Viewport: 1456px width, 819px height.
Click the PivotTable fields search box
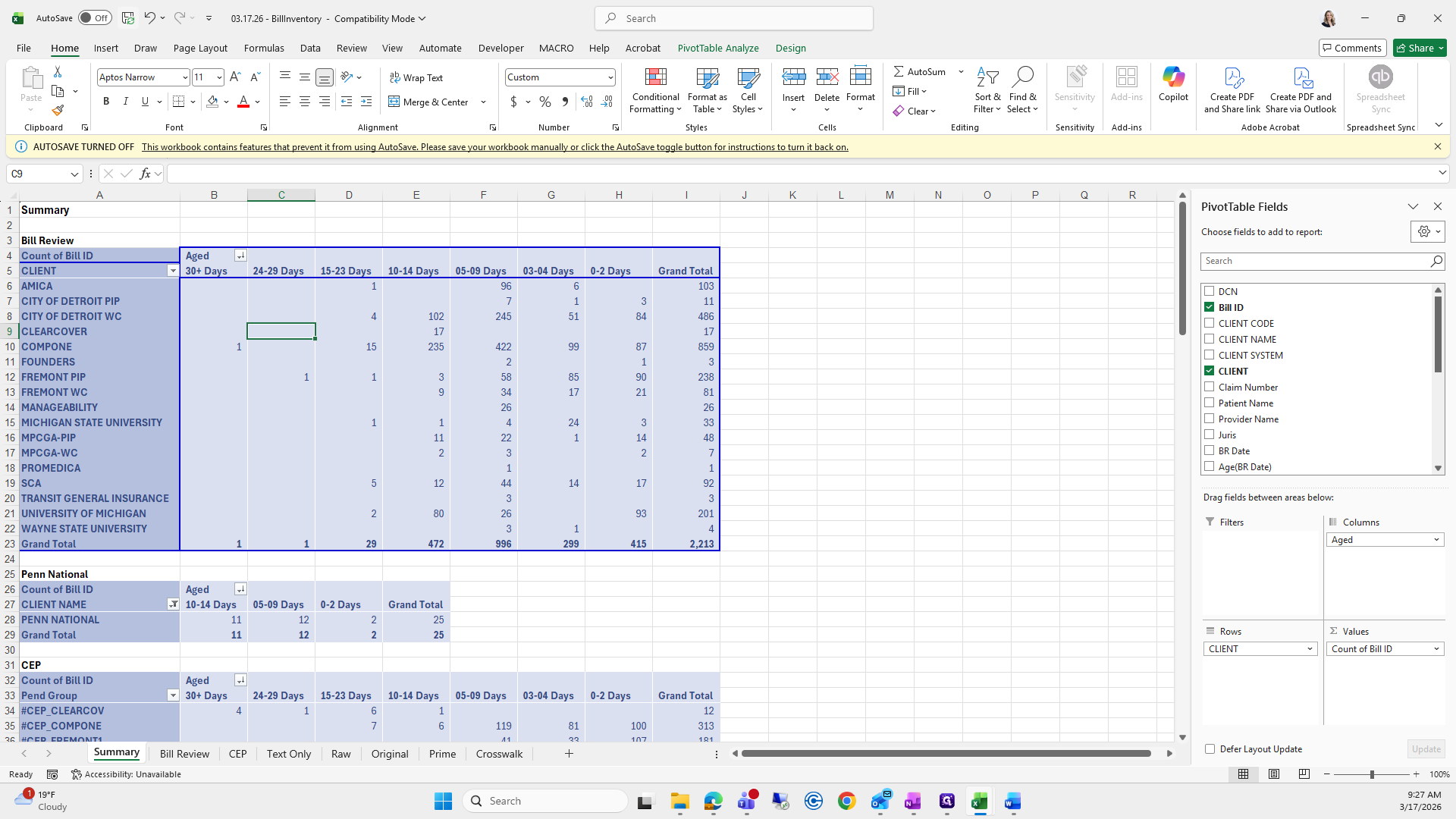(x=1316, y=261)
